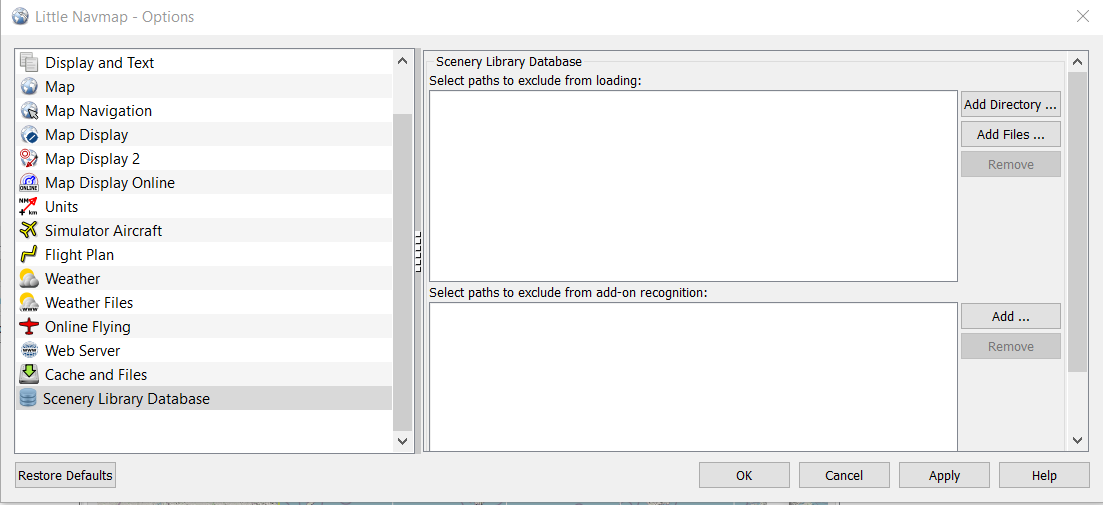Open Cache and Files settings
This screenshot has width=1103, height=505.
tap(203, 374)
